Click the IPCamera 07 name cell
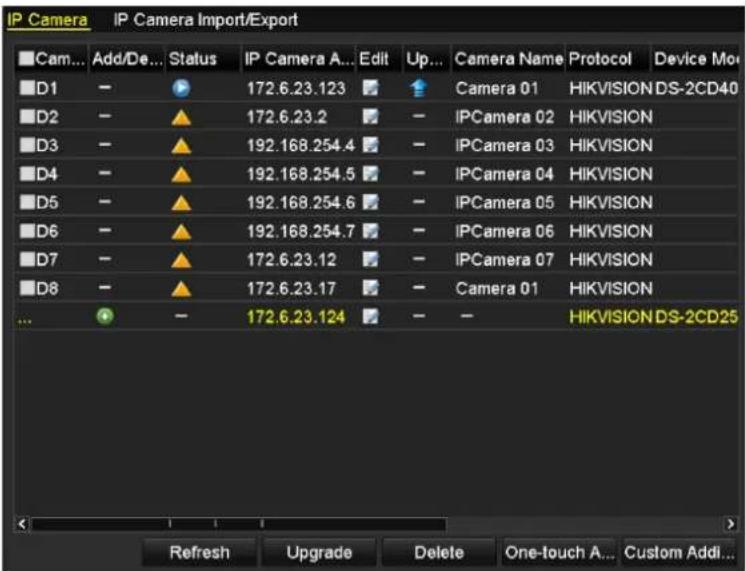Image resolution: width=745 pixels, height=571 pixels. coord(504,260)
